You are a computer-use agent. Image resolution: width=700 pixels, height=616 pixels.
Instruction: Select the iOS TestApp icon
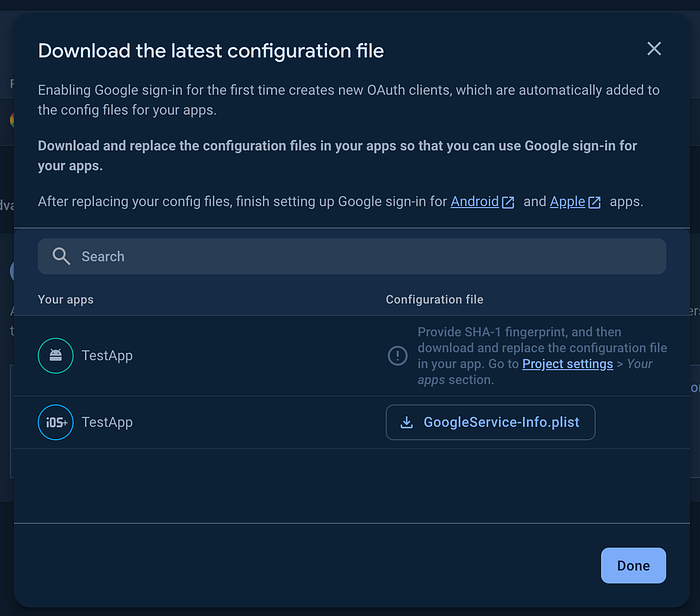click(56, 422)
